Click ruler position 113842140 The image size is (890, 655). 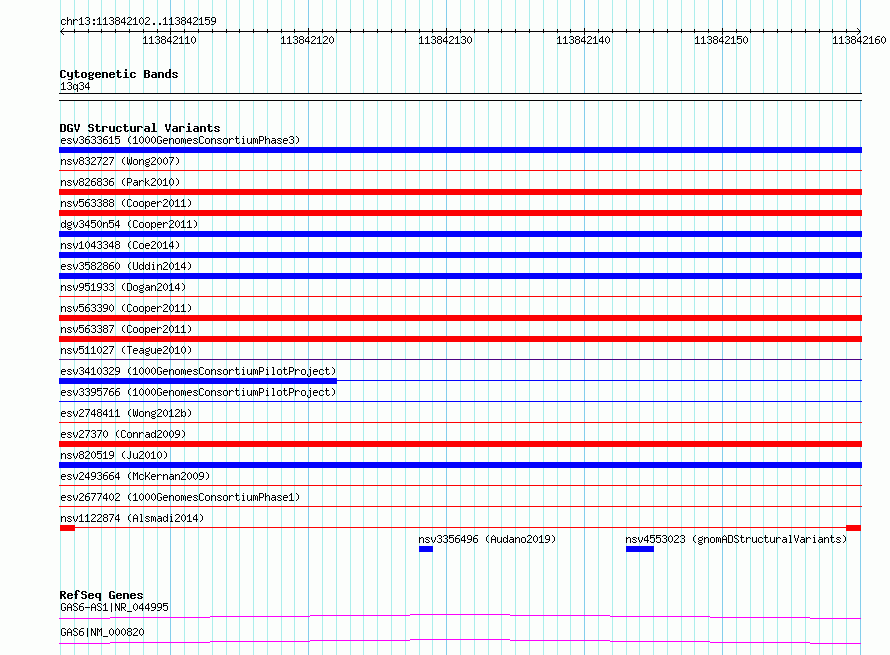coord(583,40)
